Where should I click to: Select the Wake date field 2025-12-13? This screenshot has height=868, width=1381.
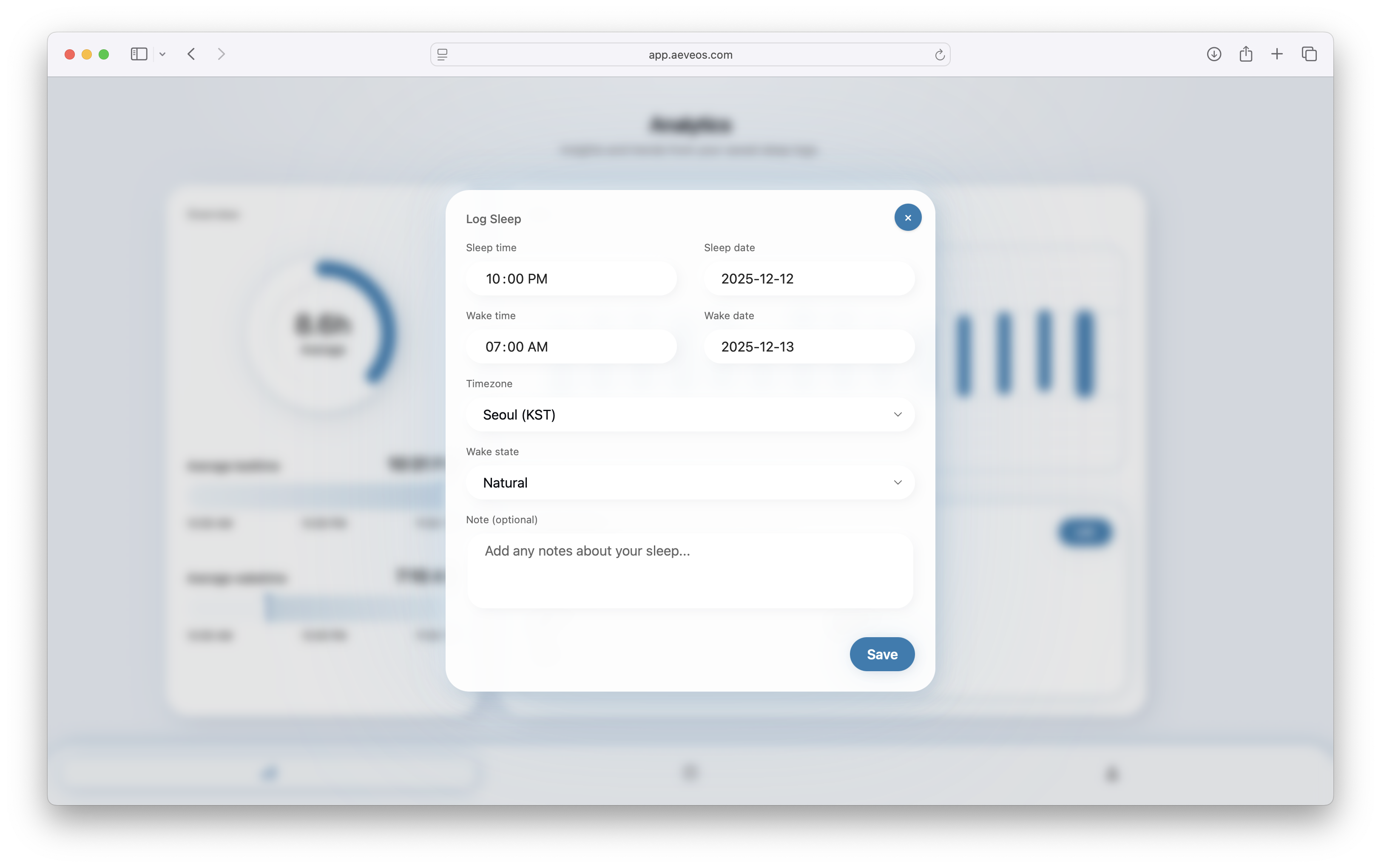click(x=809, y=347)
